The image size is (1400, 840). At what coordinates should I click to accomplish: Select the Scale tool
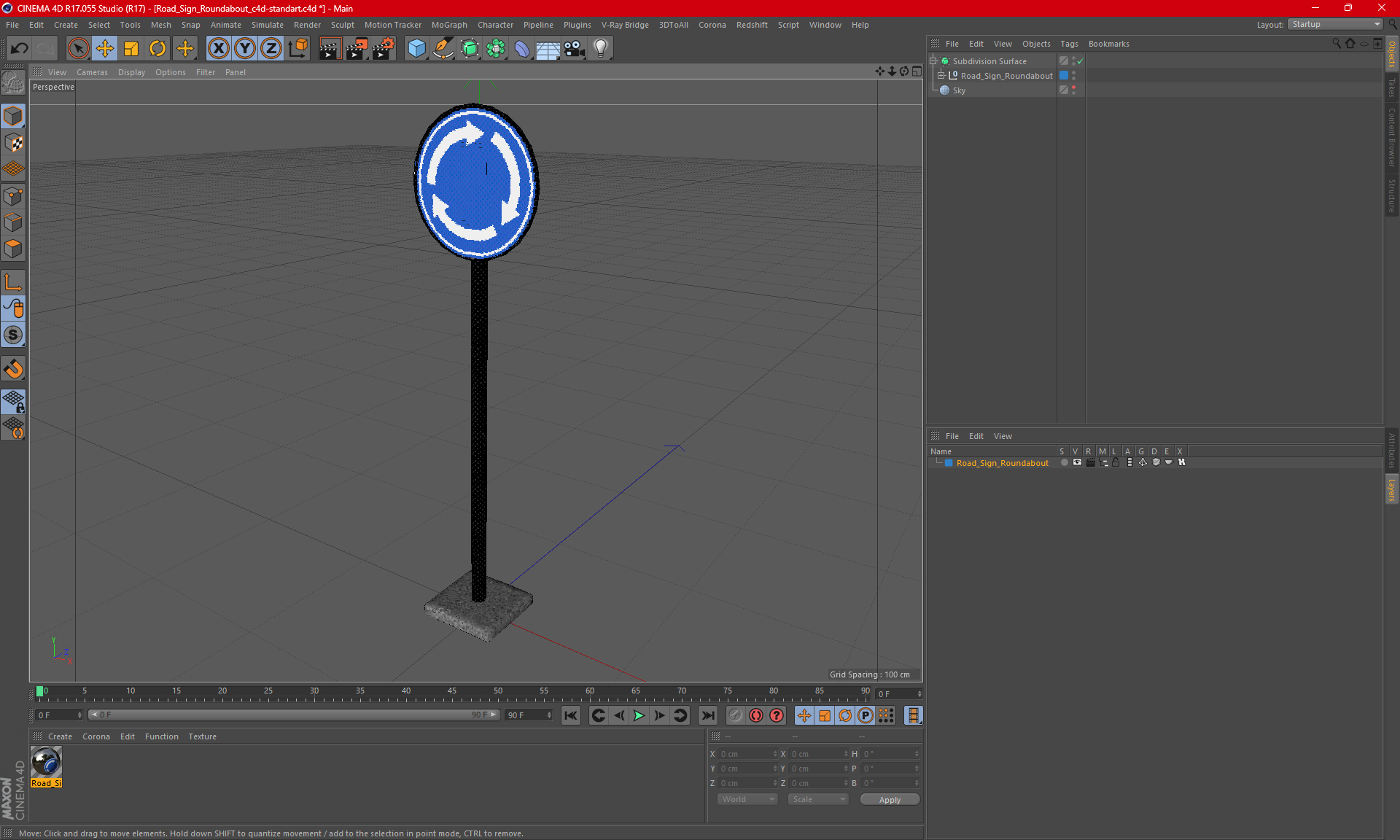pyautogui.click(x=131, y=49)
